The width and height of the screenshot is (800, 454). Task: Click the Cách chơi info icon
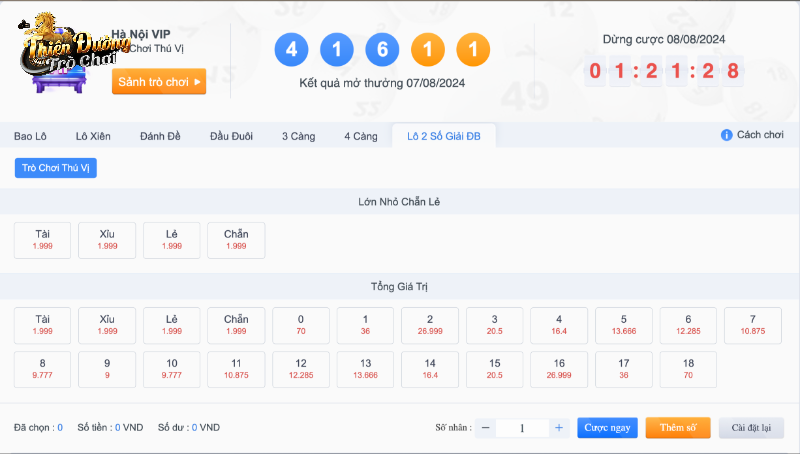pos(727,135)
